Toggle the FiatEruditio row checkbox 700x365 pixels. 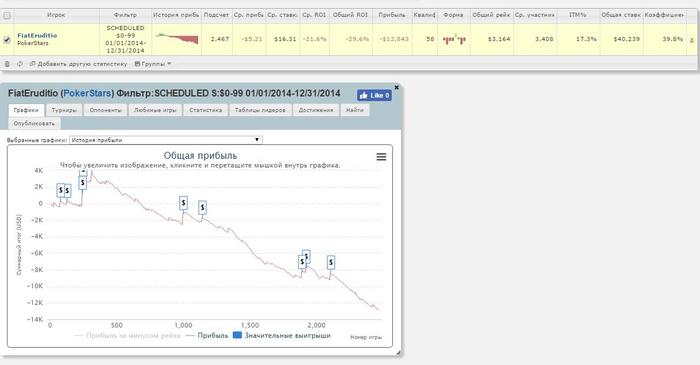pyautogui.click(x=7, y=40)
